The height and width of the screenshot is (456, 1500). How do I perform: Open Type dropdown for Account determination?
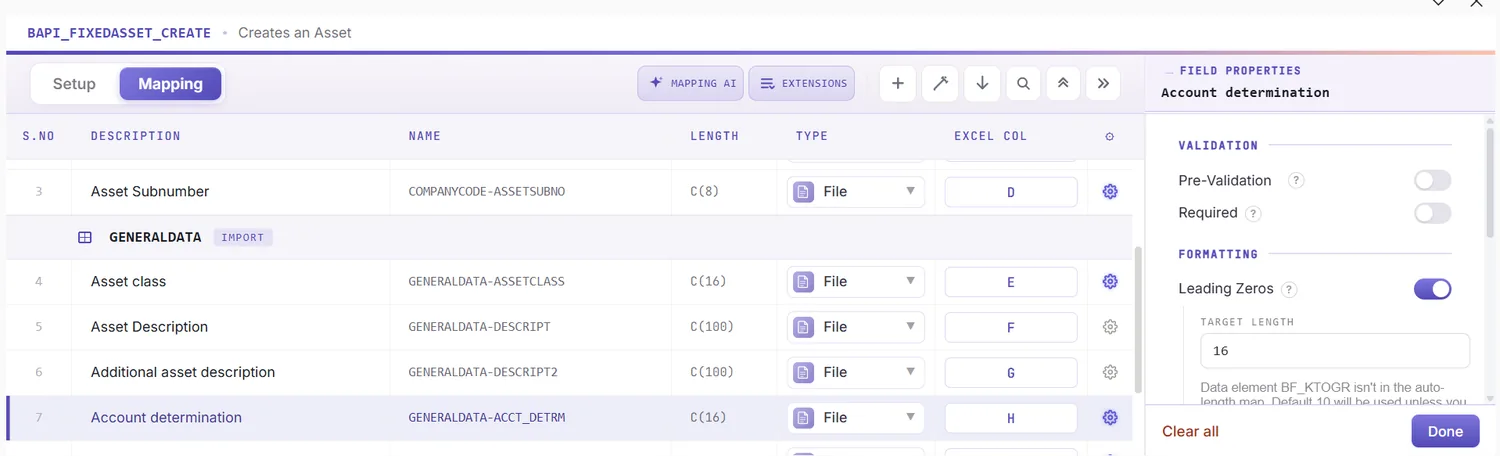(x=856, y=418)
